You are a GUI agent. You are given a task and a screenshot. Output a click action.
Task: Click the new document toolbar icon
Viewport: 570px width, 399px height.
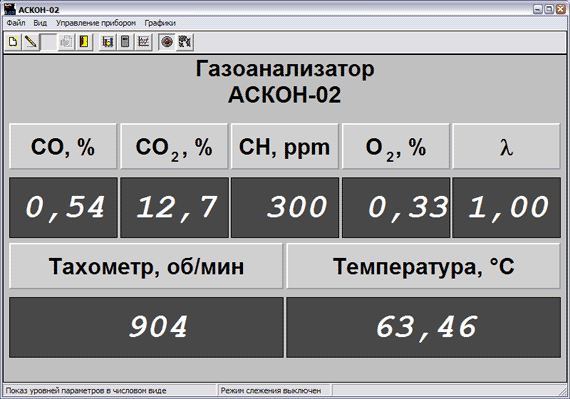click(13, 42)
